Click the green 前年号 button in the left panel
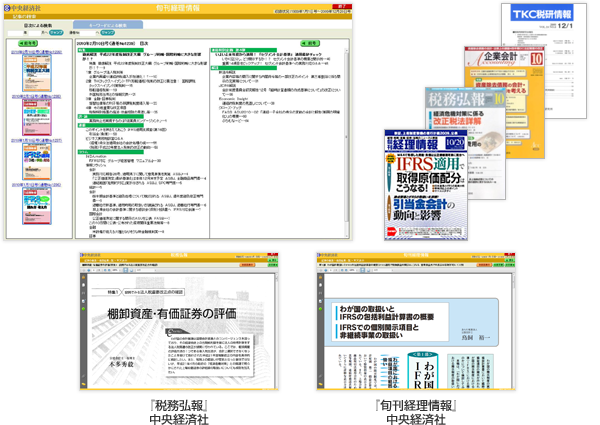This screenshot has height=425, width=600. 28,43
